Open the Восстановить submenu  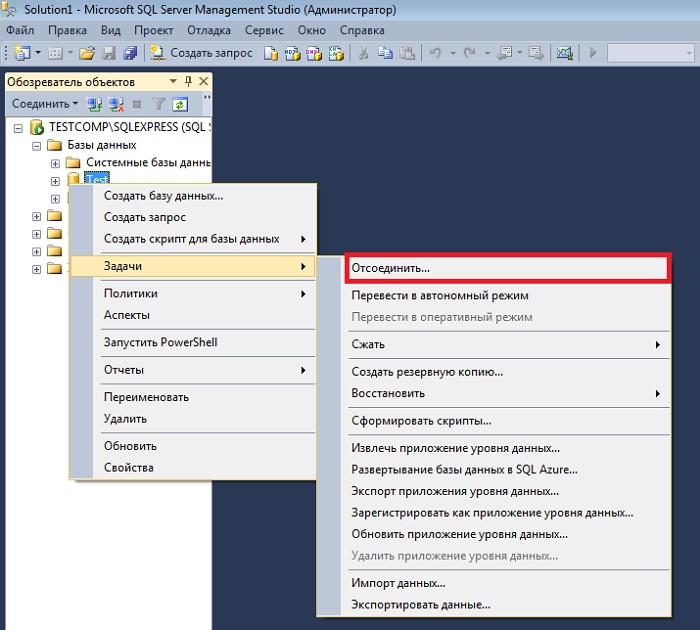[508, 394]
